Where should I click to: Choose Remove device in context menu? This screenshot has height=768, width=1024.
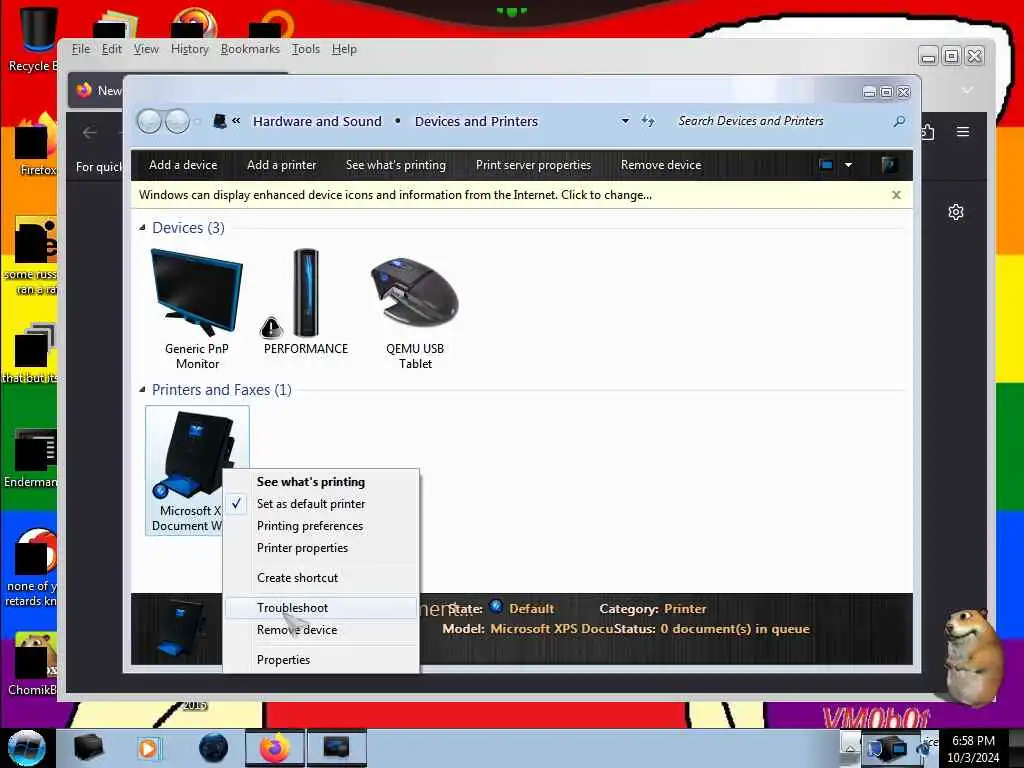[x=321, y=630]
